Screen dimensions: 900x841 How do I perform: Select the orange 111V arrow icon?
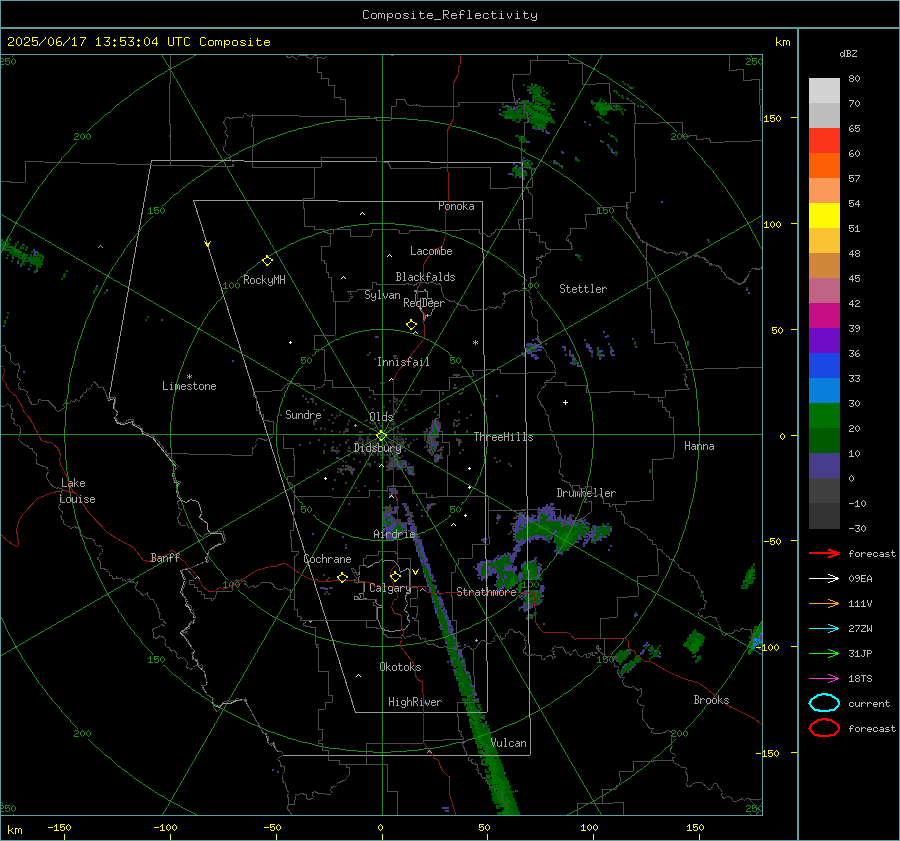coord(824,603)
